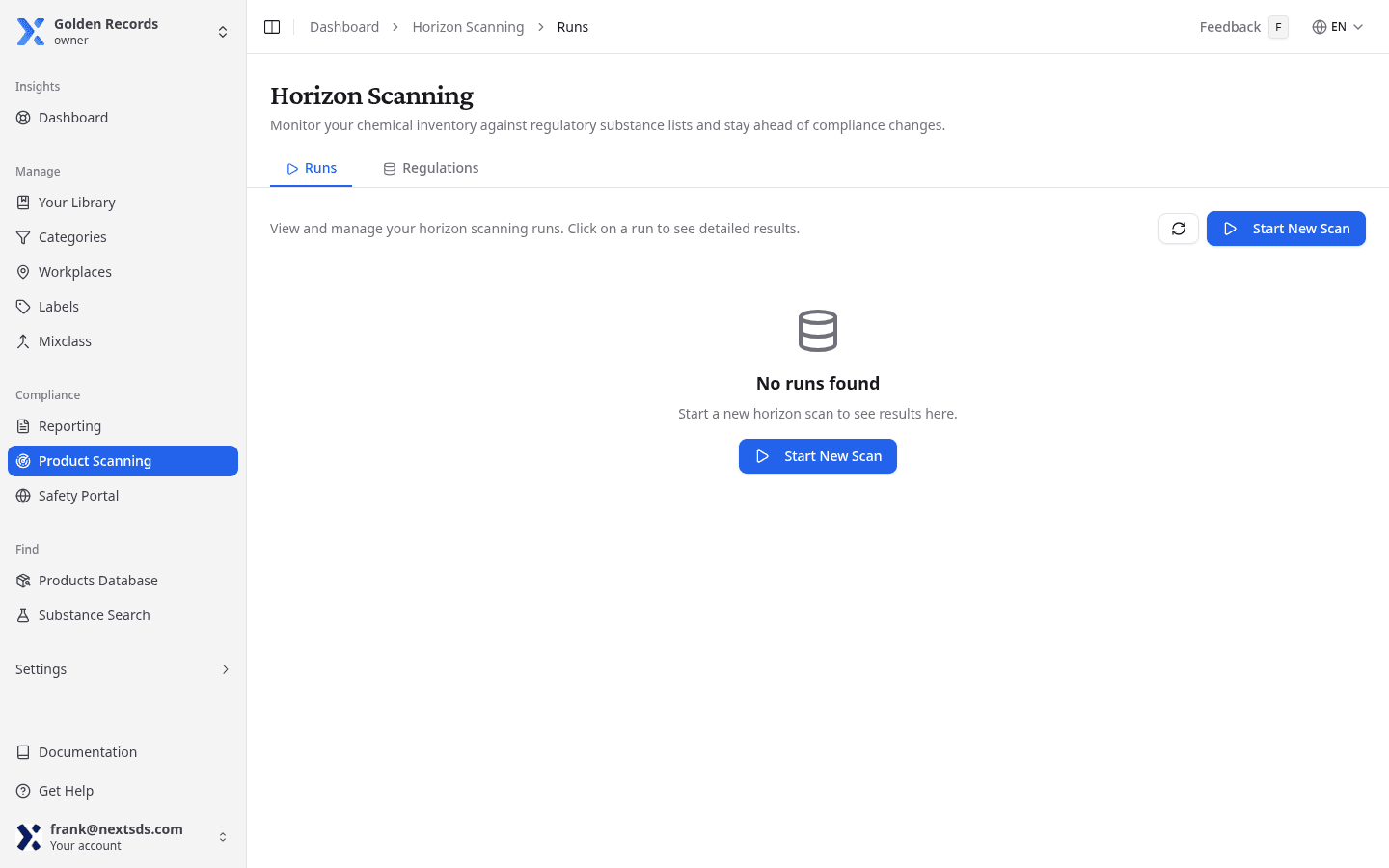Click the refresh runs icon
Image resolution: width=1389 pixels, height=868 pixels.
1178,229
